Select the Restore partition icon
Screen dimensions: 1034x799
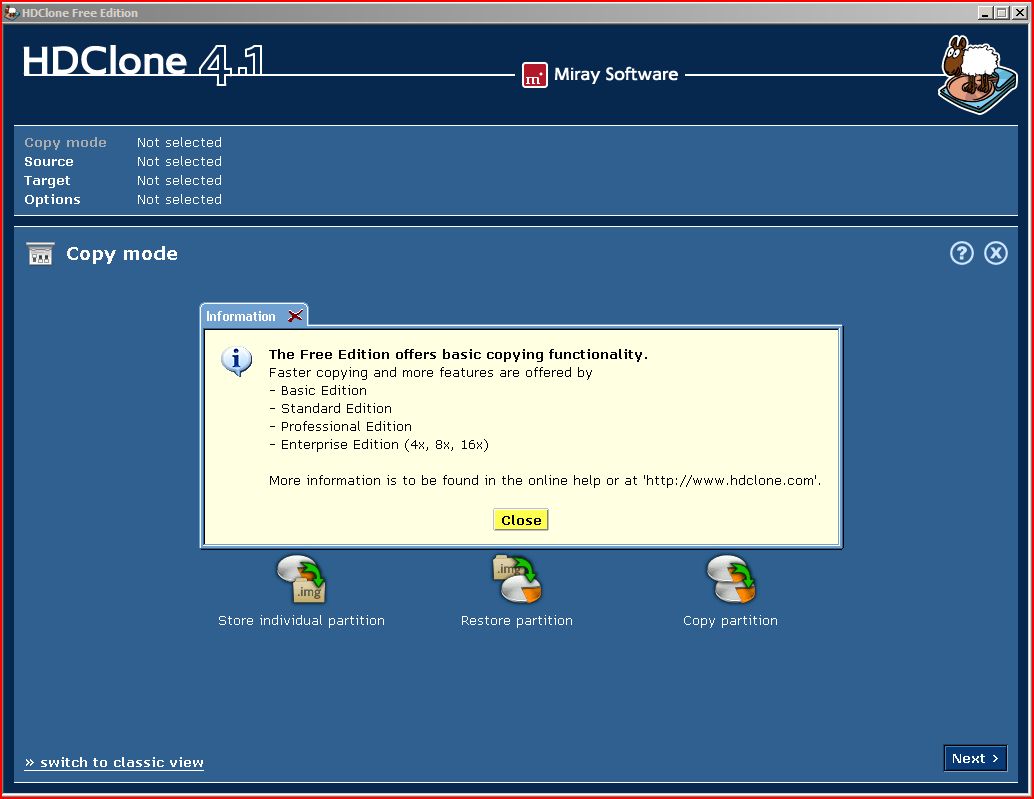(x=517, y=579)
